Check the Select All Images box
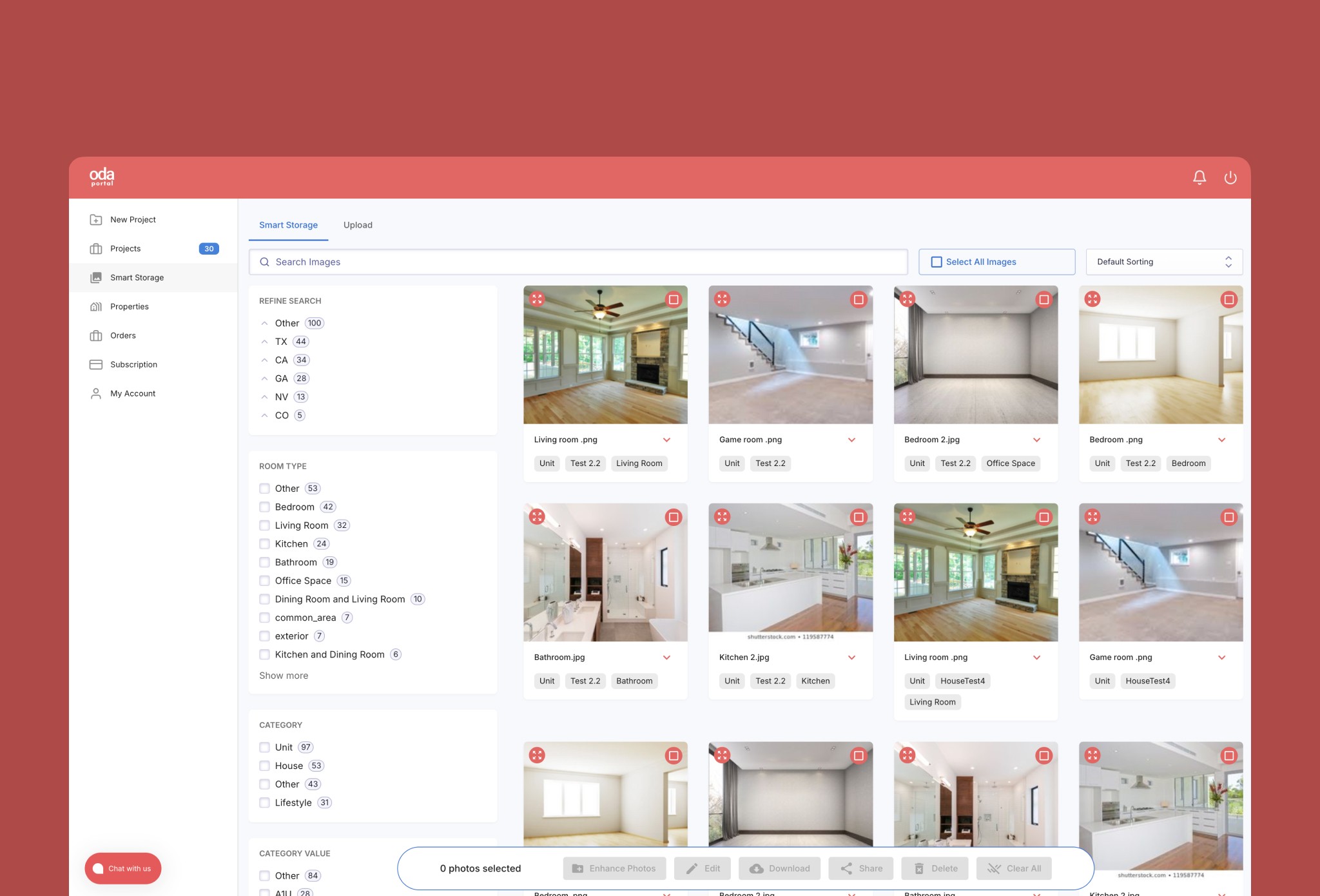Screen dimensions: 1320x896 click(937, 262)
